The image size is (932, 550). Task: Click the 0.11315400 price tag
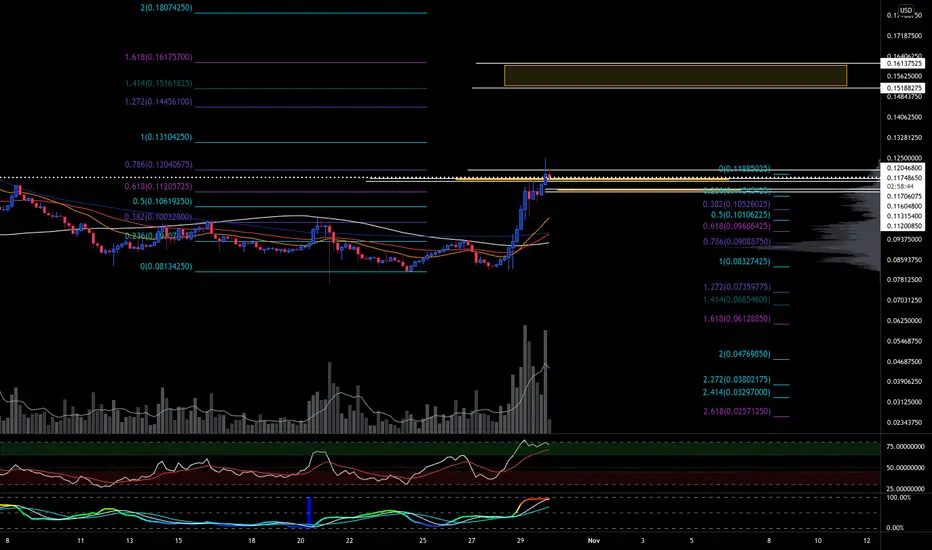[903, 216]
